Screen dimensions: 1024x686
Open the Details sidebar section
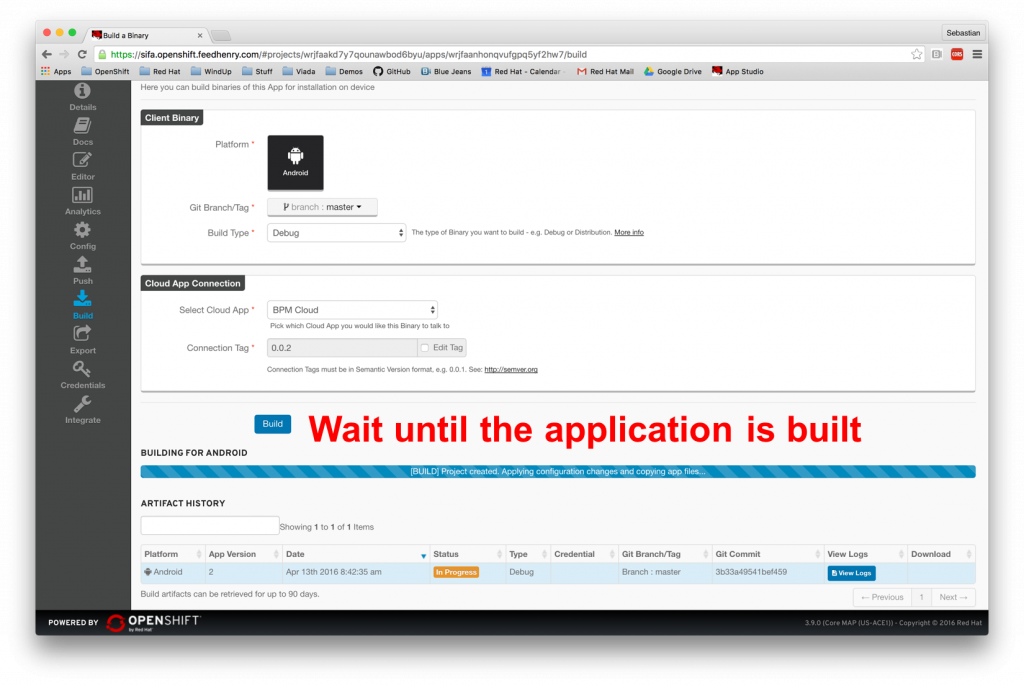coord(82,97)
